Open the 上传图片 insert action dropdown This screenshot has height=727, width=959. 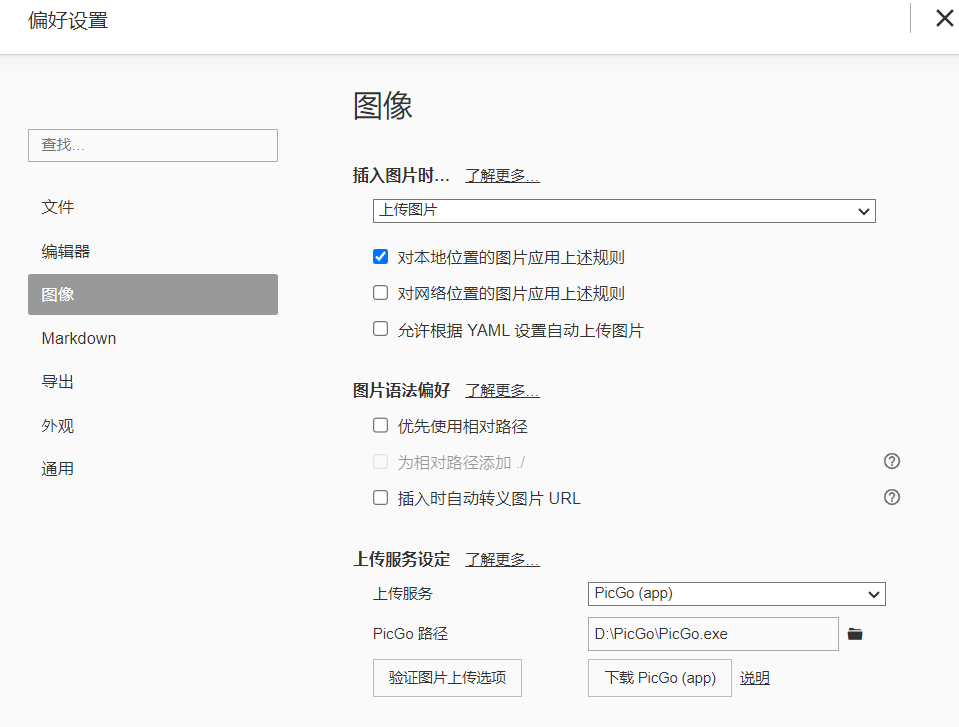point(624,211)
